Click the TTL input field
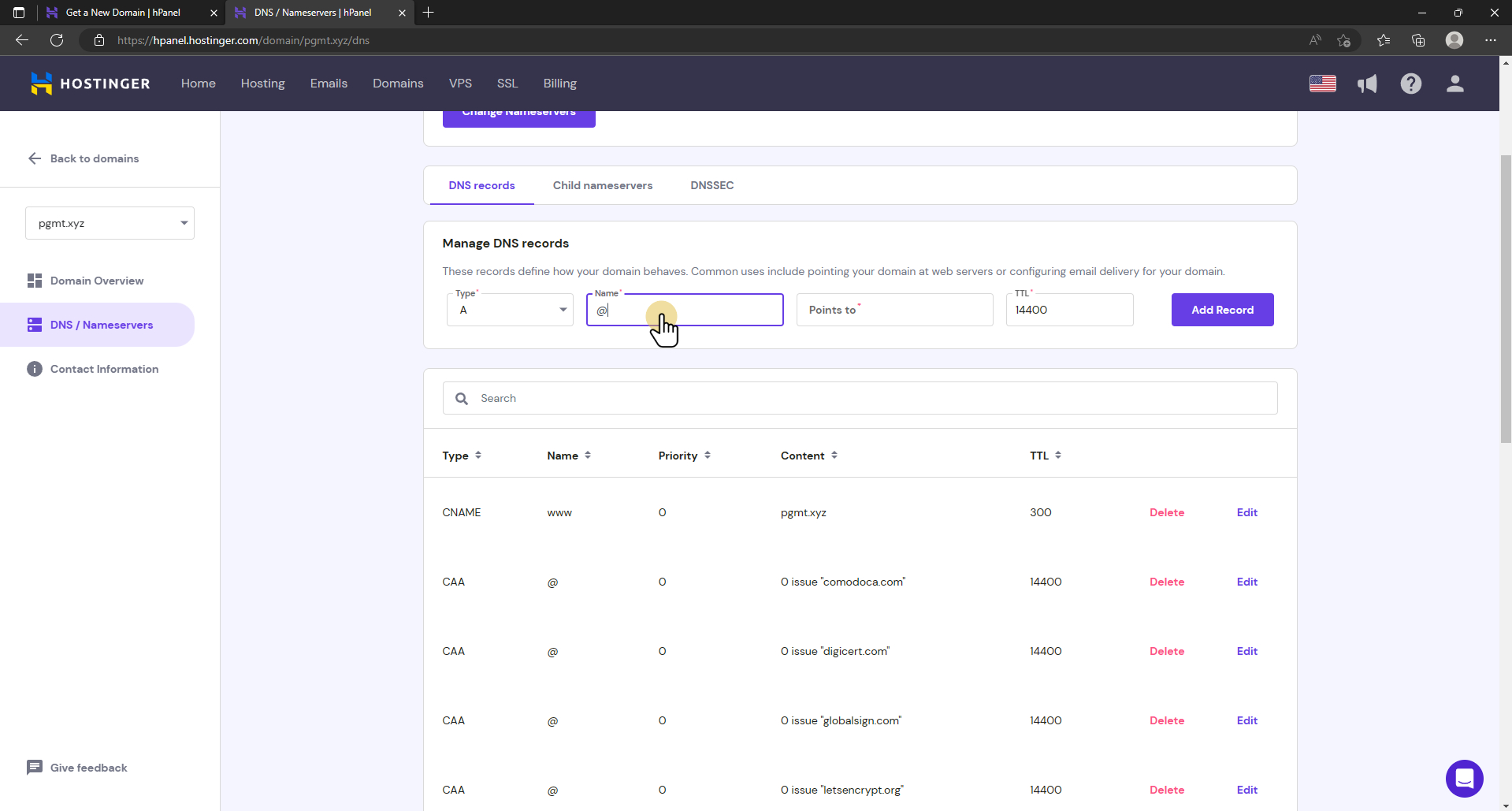Image resolution: width=1512 pixels, height=811 pixels. pyautogui.click(x=1070, y=310)
